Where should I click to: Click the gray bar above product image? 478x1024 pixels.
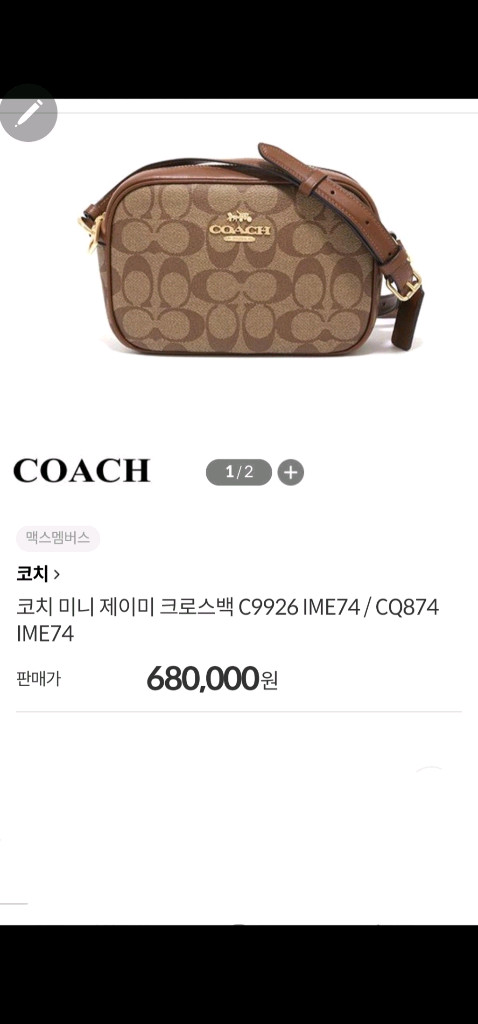[239, 113]
